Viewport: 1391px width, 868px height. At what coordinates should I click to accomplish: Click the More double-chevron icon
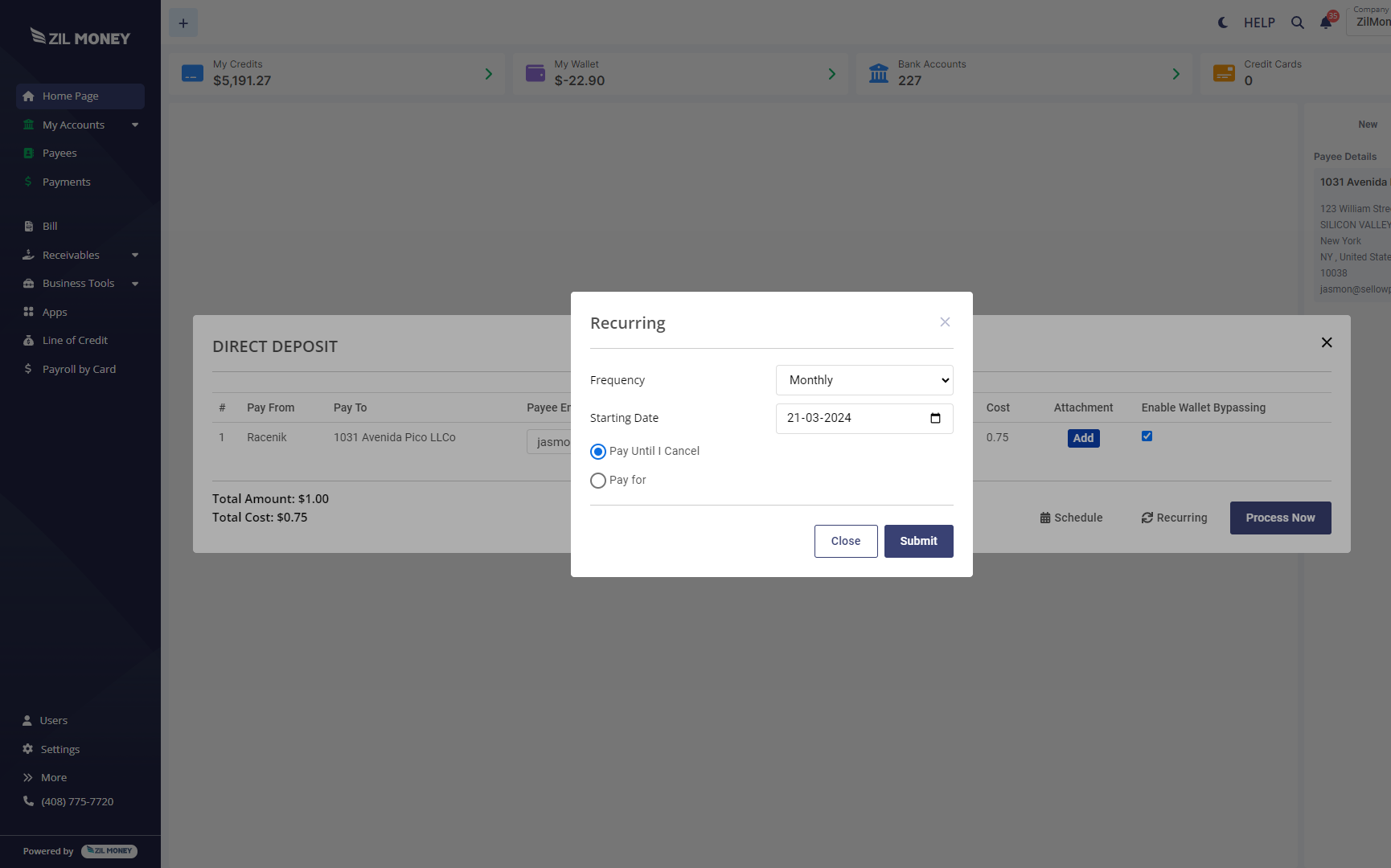pos(28,778)
